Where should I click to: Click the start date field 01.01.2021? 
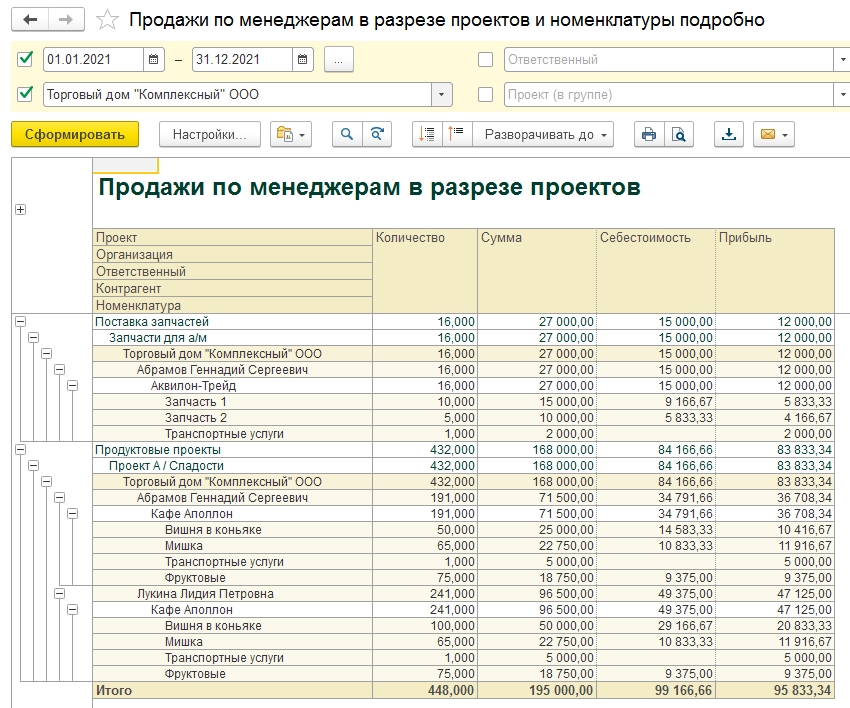coord(93,59)
